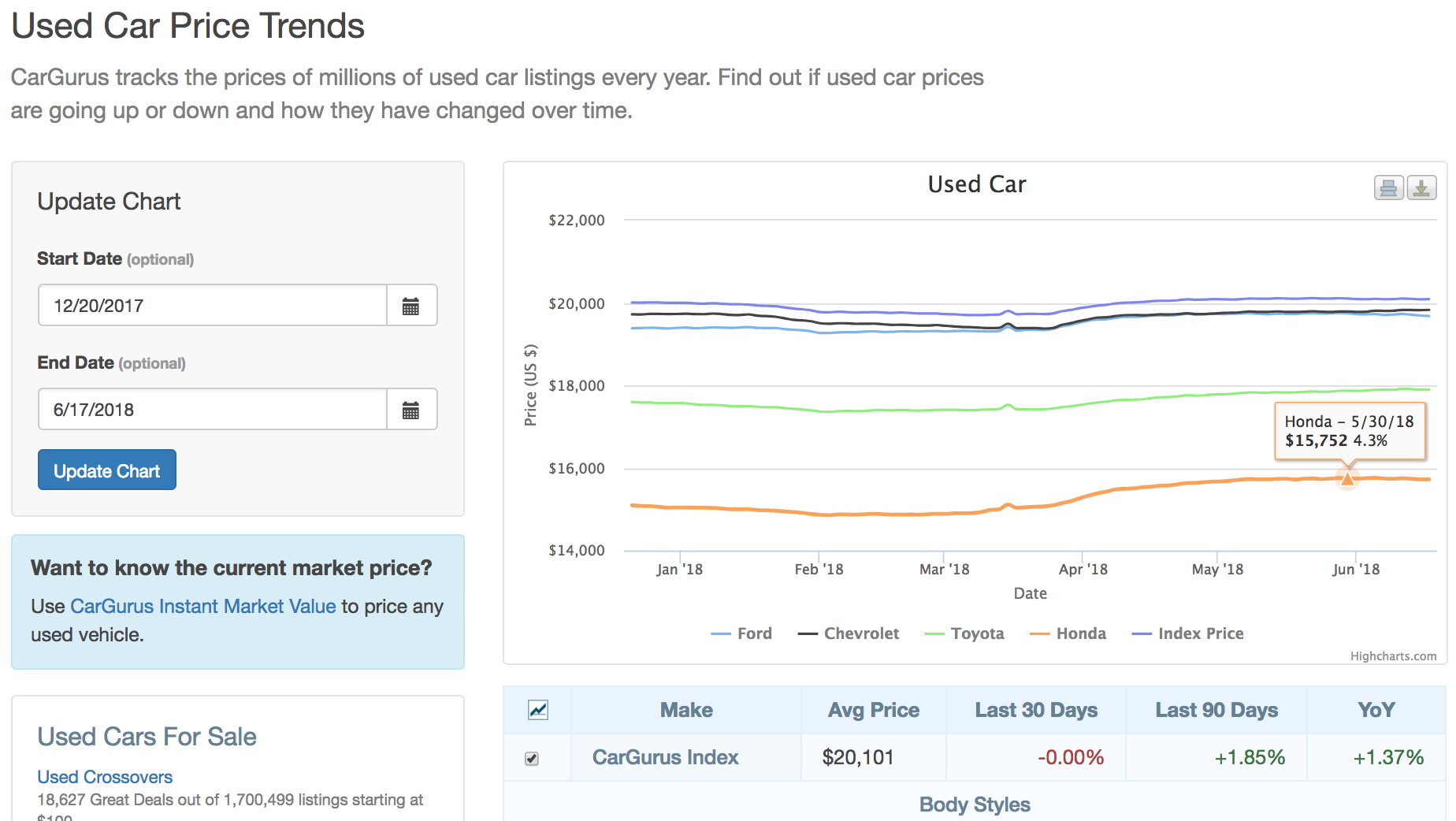1456x821 pixels.
Task: Click the End Date input field
Action: click(213, 410)
